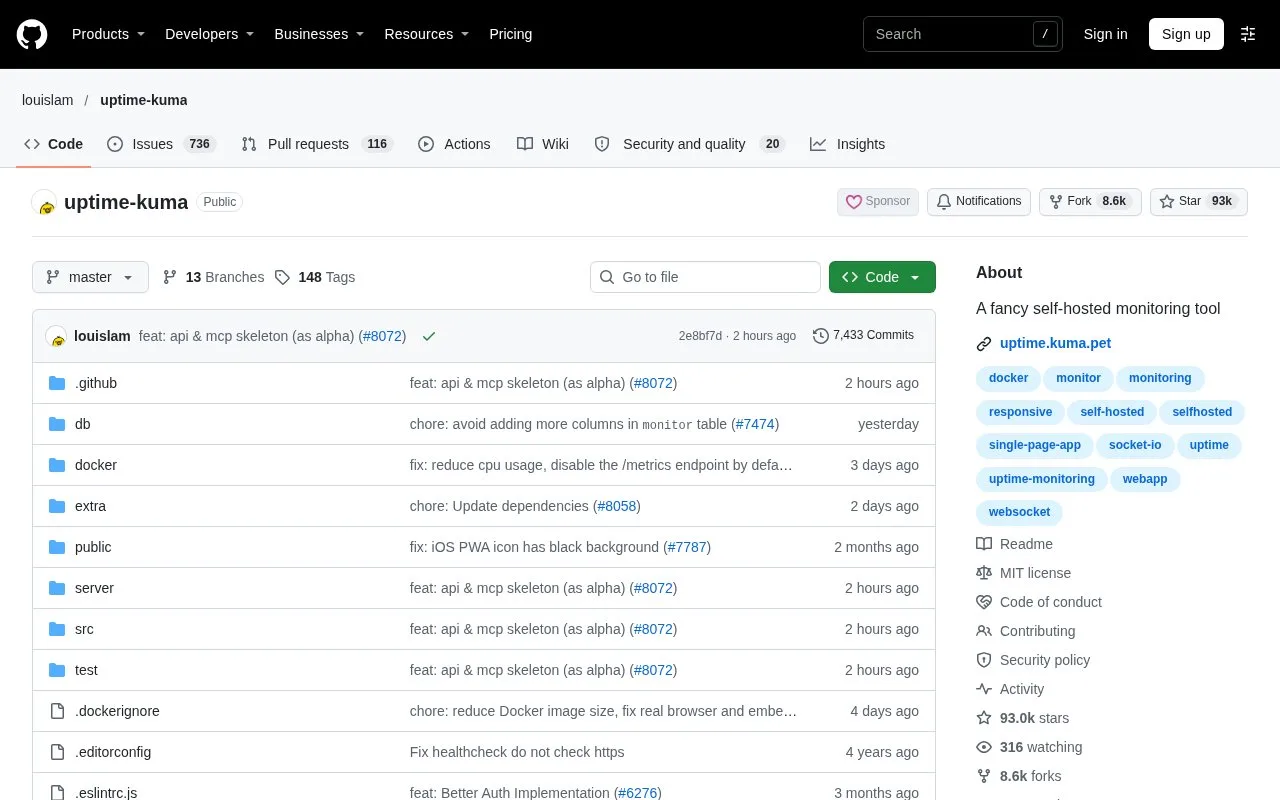
Task: Click the Security policy shield icon
Action: [x=984, y=660]
